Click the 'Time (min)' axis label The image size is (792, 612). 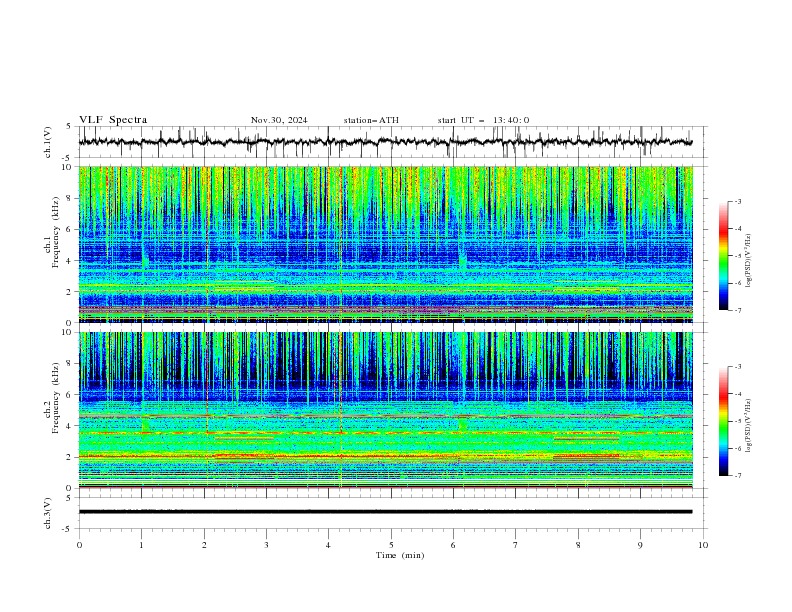pos(400,555)
